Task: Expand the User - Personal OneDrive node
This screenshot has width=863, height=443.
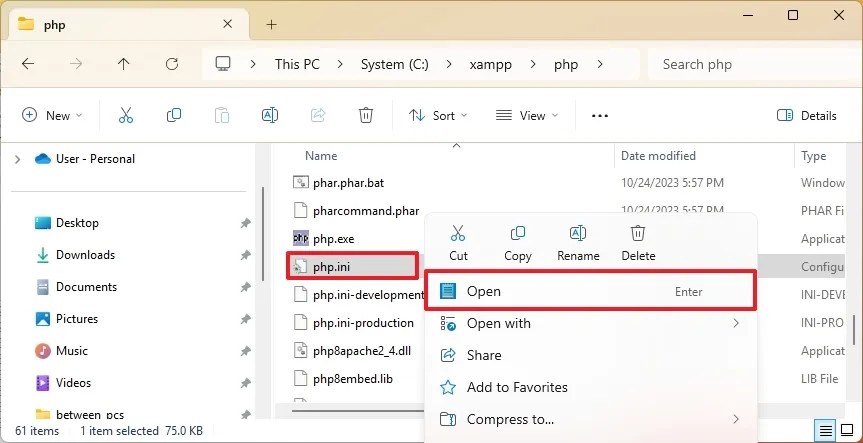Action: (x=18, y=159)
